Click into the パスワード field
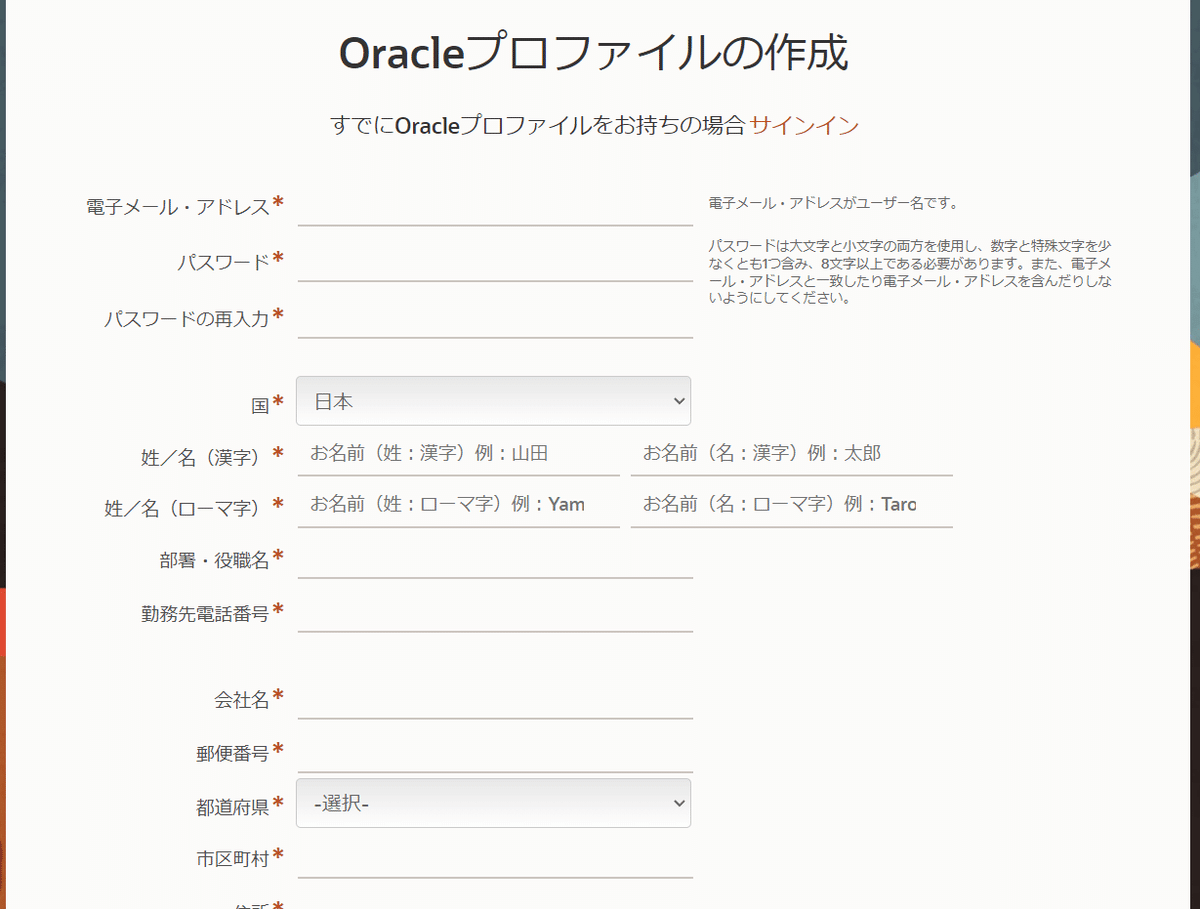The width and height of the screenshot is (1200, 909). [495, 263]
